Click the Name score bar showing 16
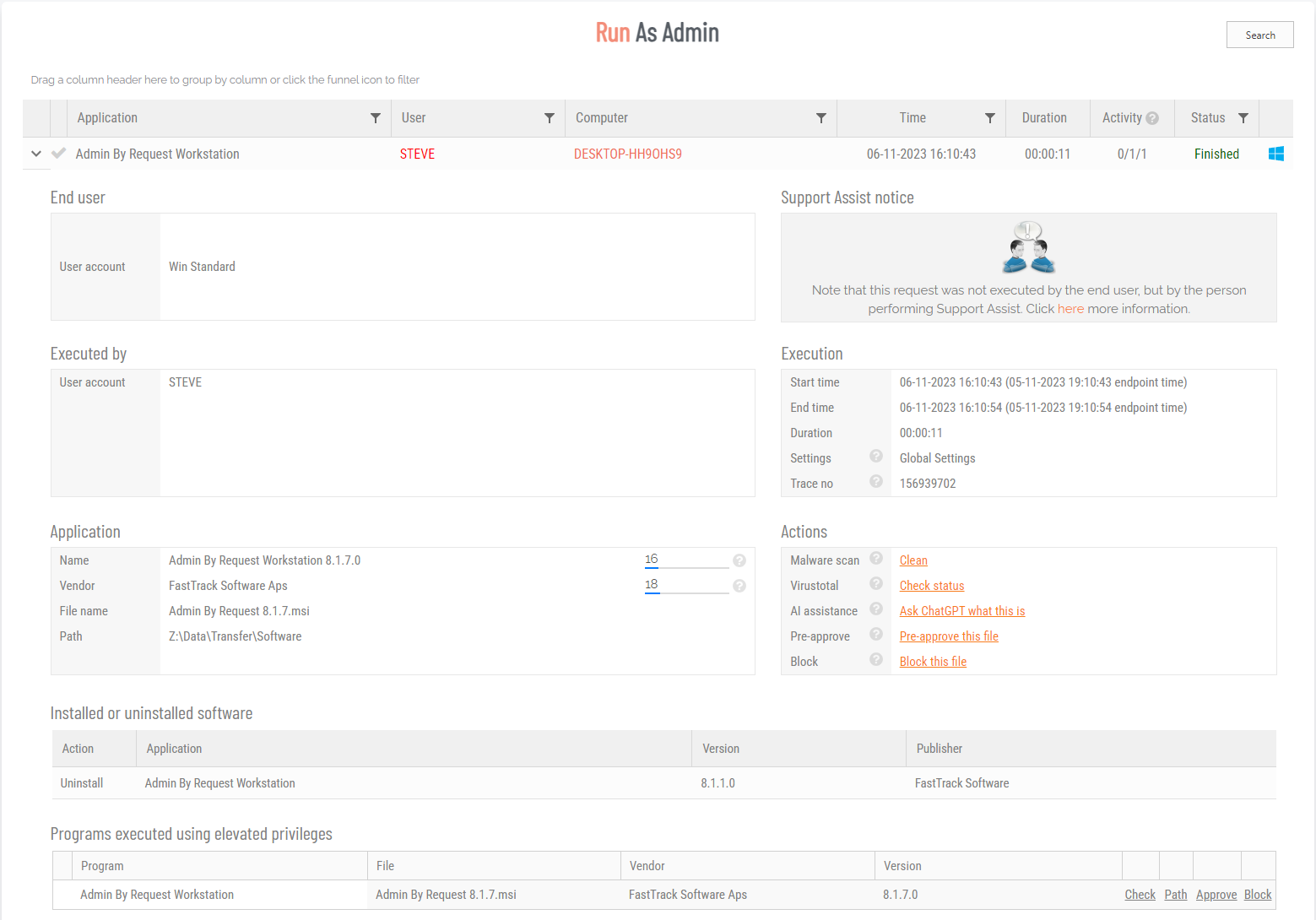This screenshot has height=920, width=1316. pyautogui.click(x=686, y=560)
